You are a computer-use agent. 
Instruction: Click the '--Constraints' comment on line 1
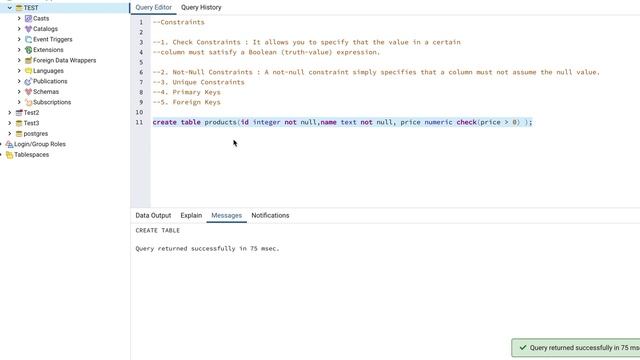(178, 22)
